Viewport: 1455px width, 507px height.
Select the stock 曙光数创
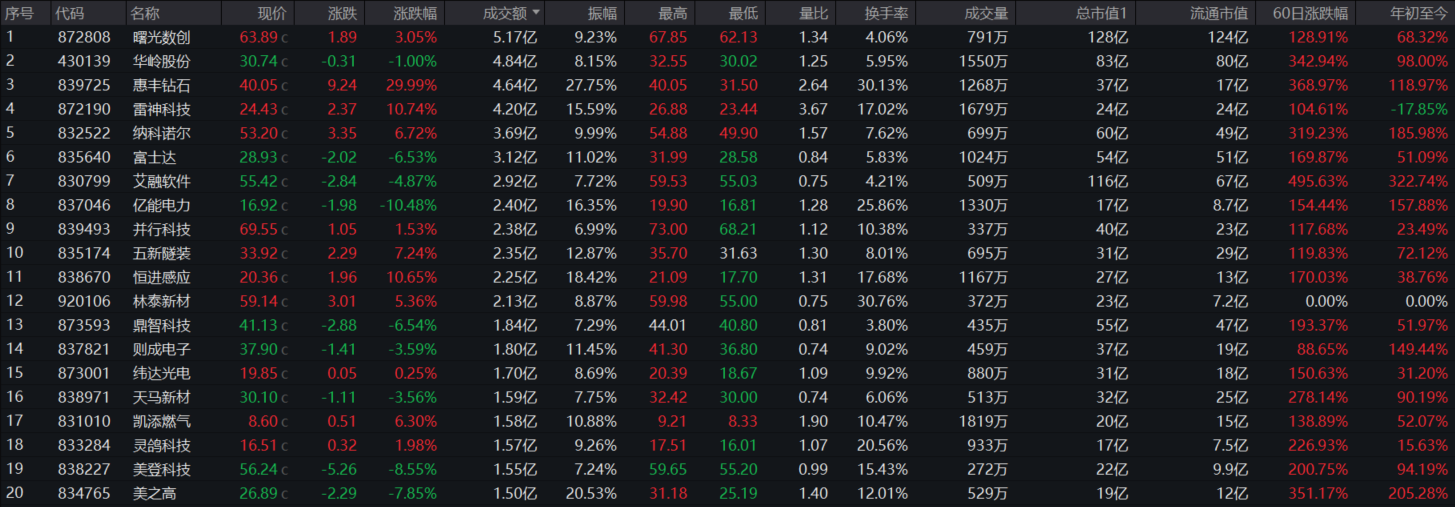[161, 37]
